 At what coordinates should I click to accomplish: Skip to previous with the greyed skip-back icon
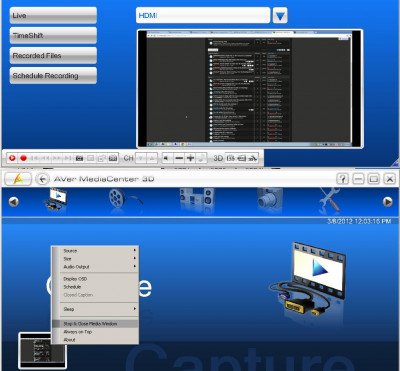pyautogui.click(x=35, y=158)
